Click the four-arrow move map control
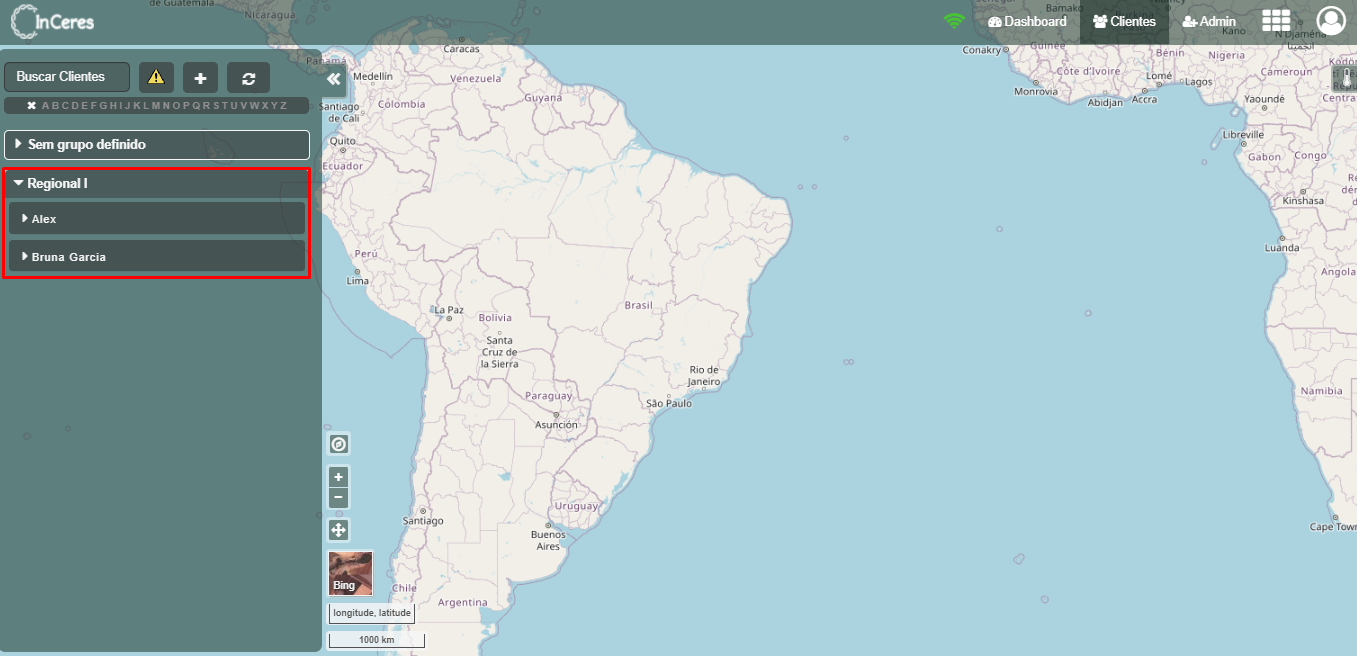Screen dimensions: 1357x656 point(339,530)
